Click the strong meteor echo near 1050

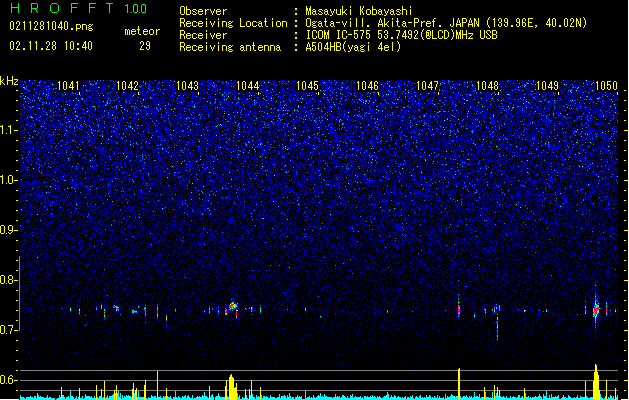pos(596,309)
